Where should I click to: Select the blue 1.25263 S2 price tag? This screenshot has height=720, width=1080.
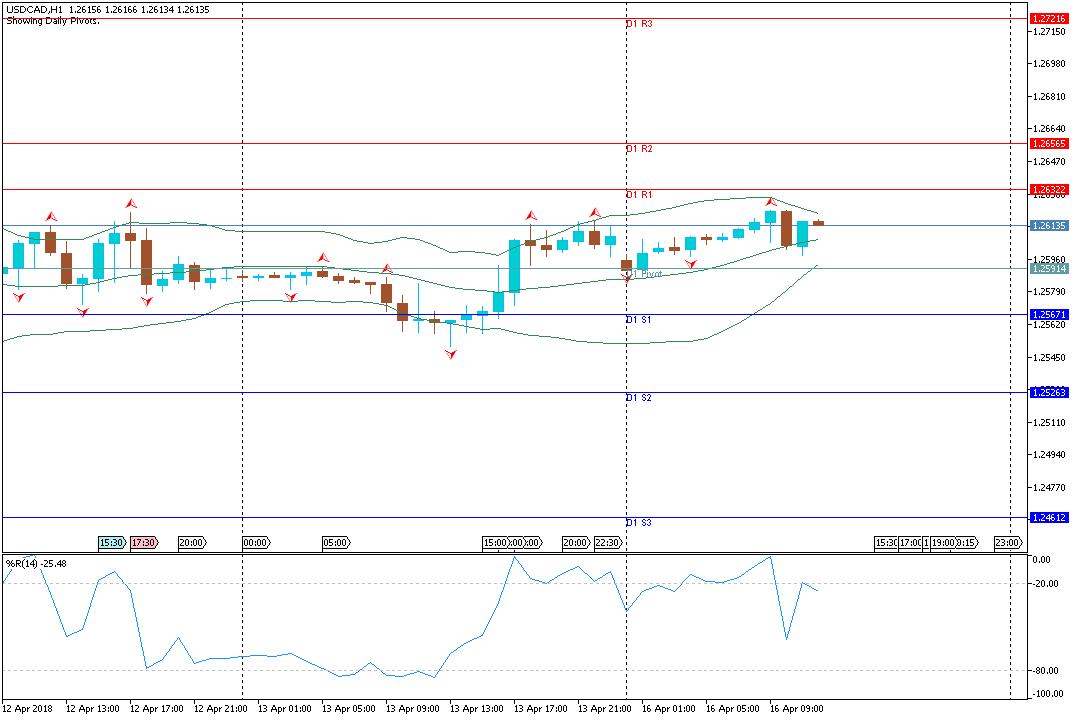click(x=1049, y=393)
